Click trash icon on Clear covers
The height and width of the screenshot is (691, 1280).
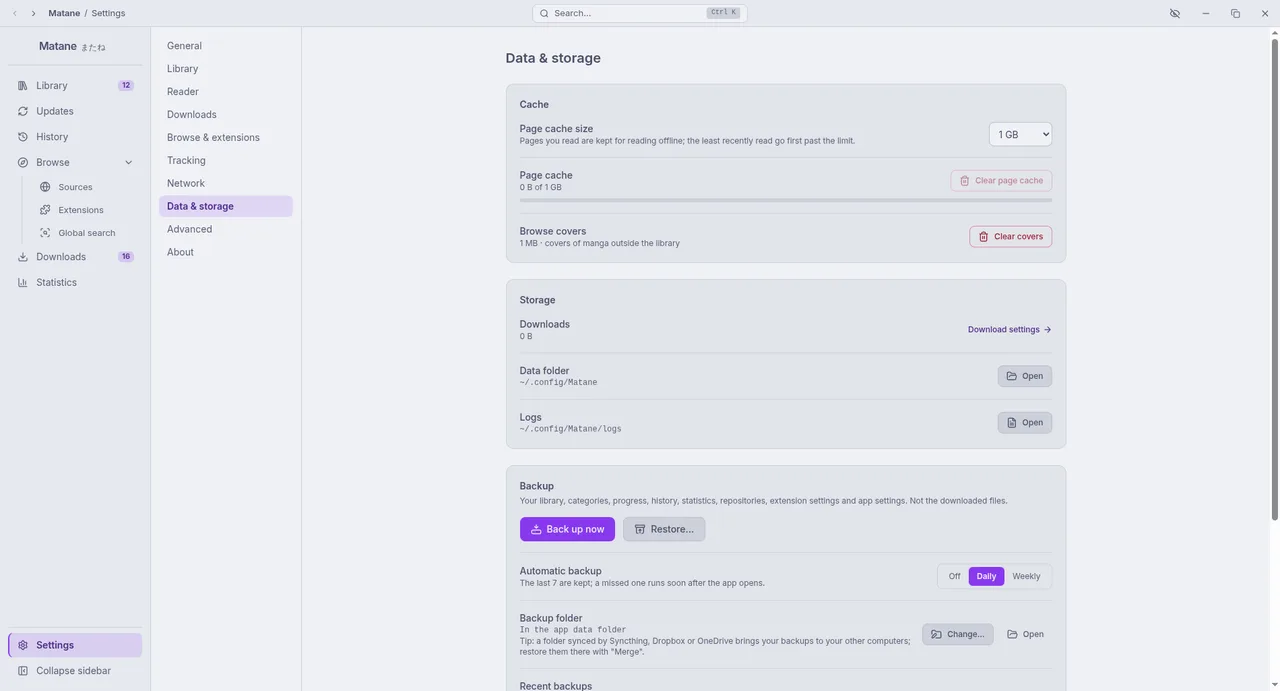[x=984, y=237]
